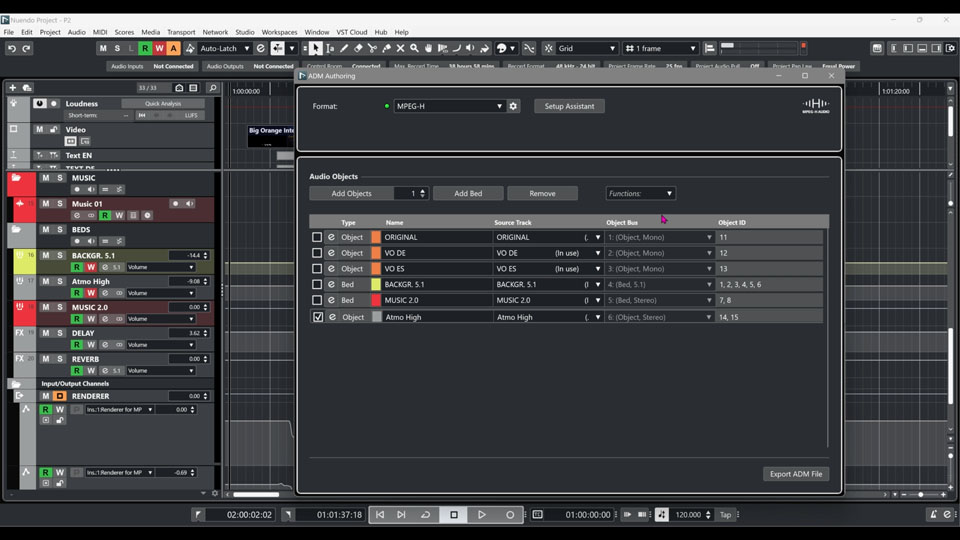The image size is (960, 540).
Task: Open the track list search magnifier
Action: [x=212, y=88]
